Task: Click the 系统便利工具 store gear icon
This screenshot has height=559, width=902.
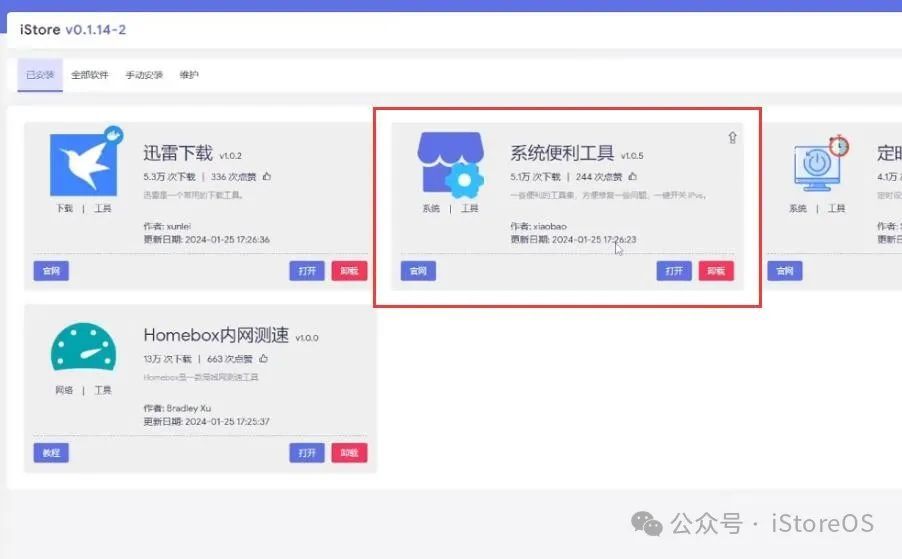Action: tap(450, 164)
